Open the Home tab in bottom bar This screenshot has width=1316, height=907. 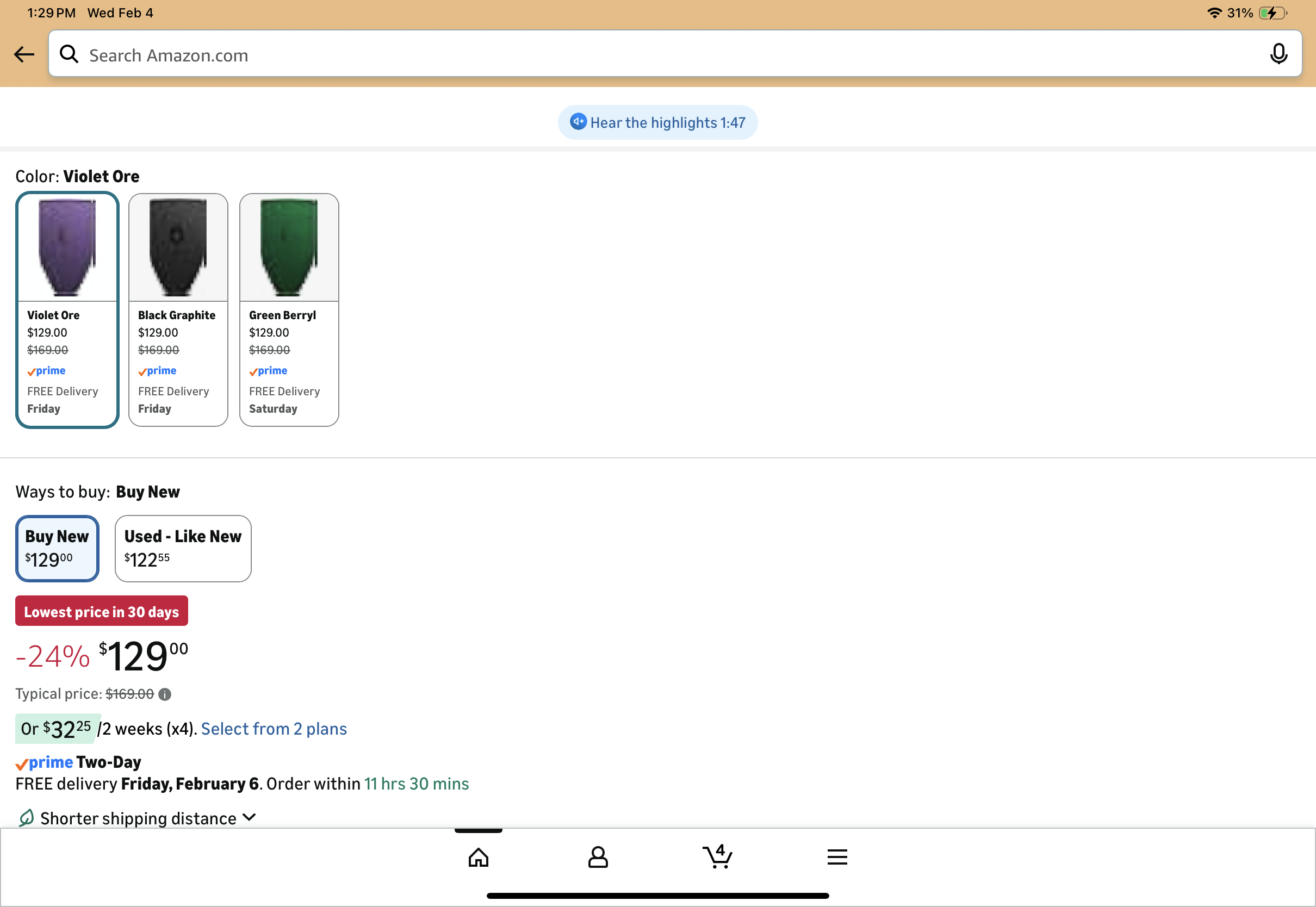click(x=479, y=857)
